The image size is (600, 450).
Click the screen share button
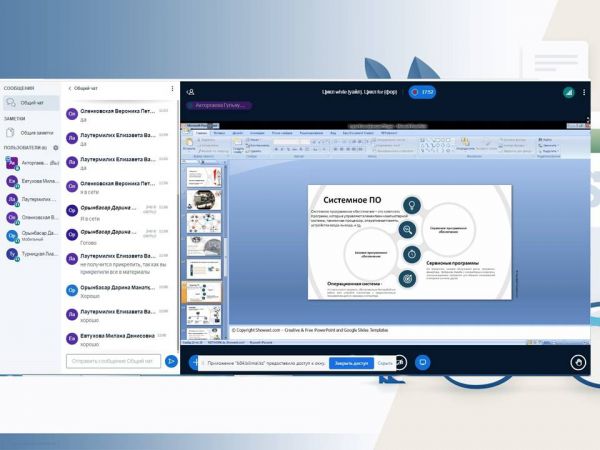pos(423,362)
